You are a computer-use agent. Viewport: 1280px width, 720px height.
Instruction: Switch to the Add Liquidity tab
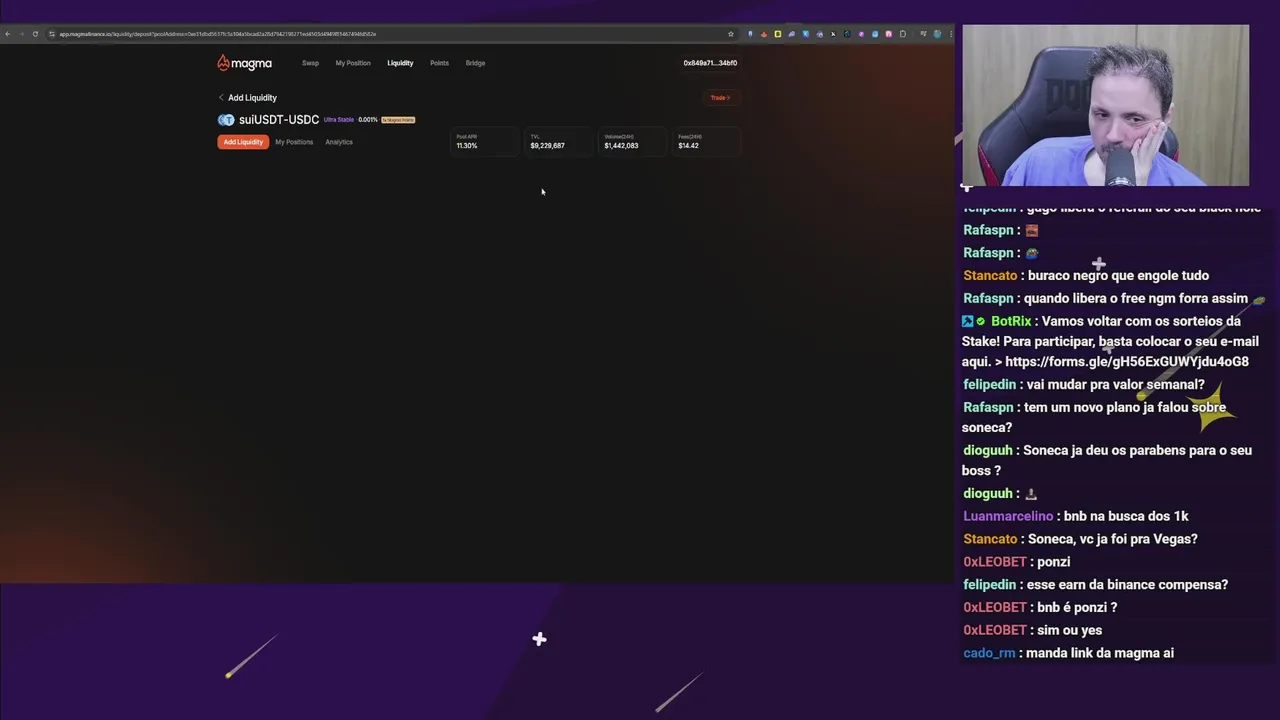(x=243, y=142)
